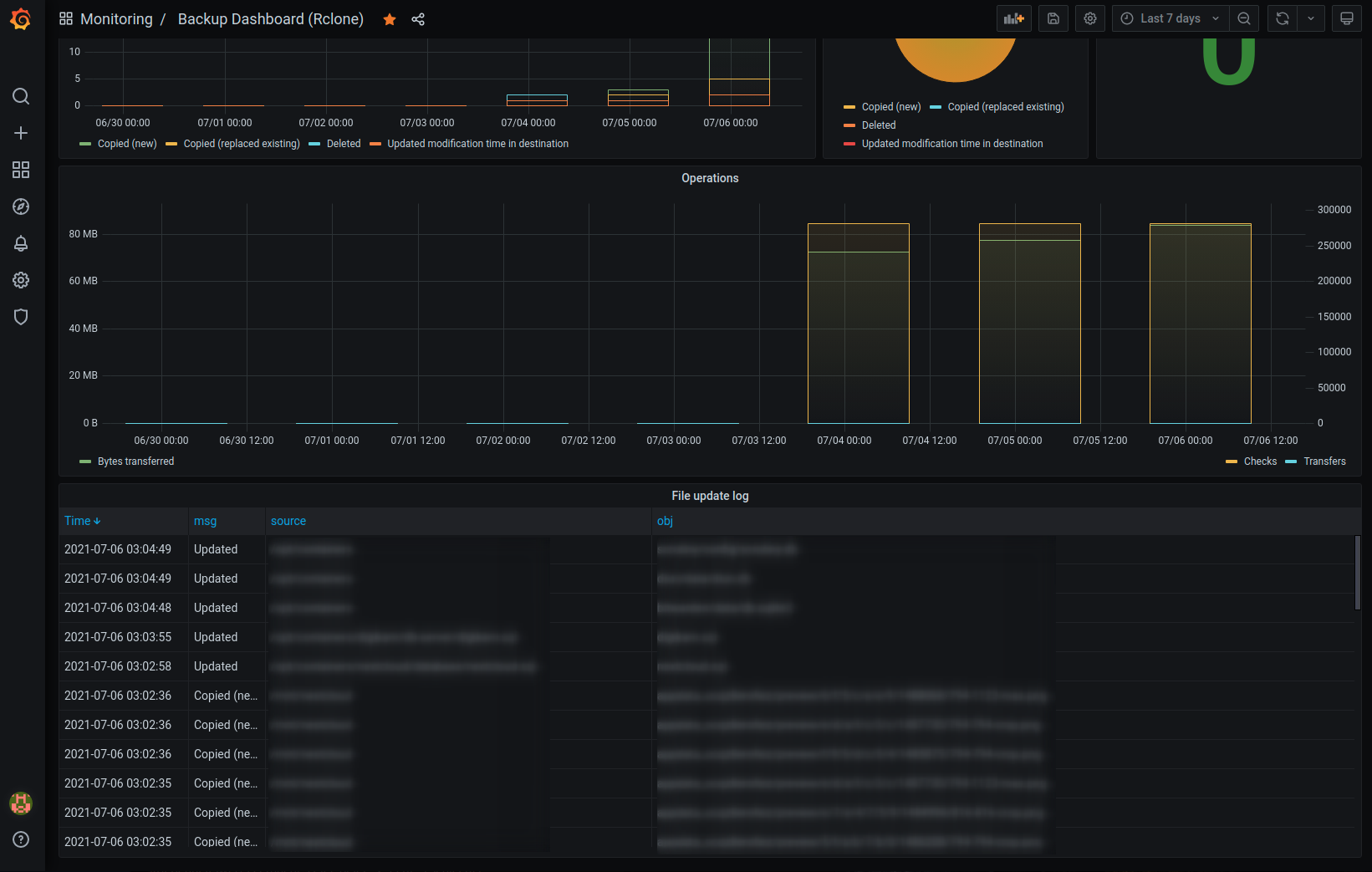The height and width of the screenshot is (872, 1372).
Task: Toggle Updated modification time in pie legend
Action: coord(952,144)
